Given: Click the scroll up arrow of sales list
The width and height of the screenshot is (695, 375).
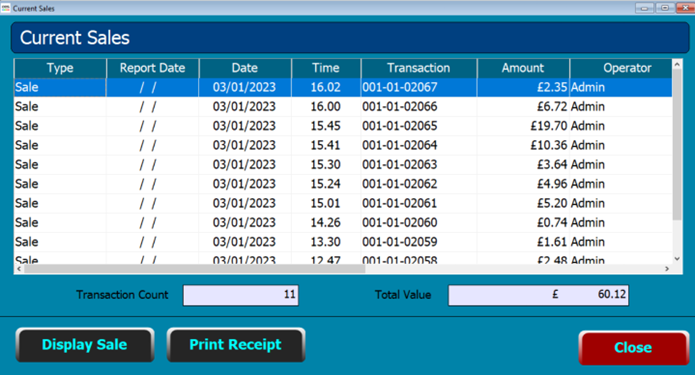Looking at the screenshot, I should [677, 65].
